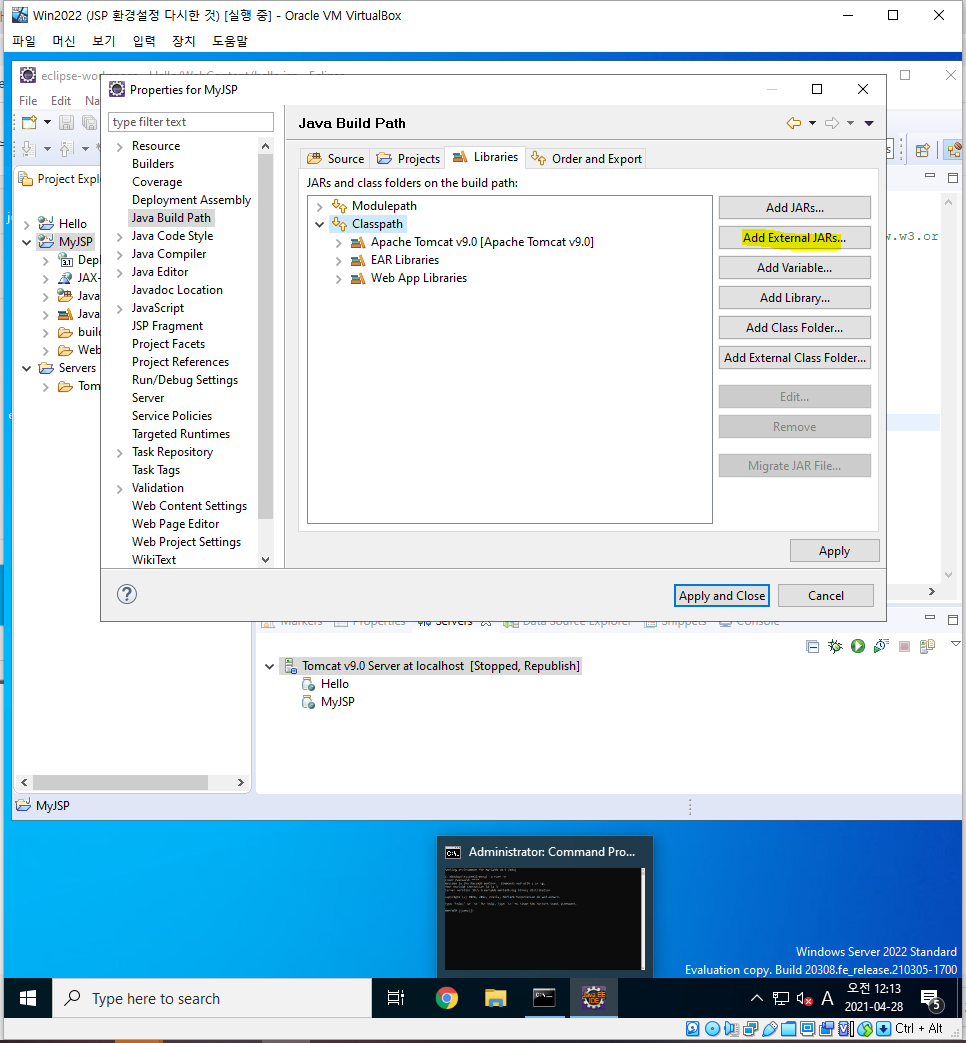The width and height of the screenshot is (966, 1043).
Task: Click the publish to server icon
Action: [927, 646]
